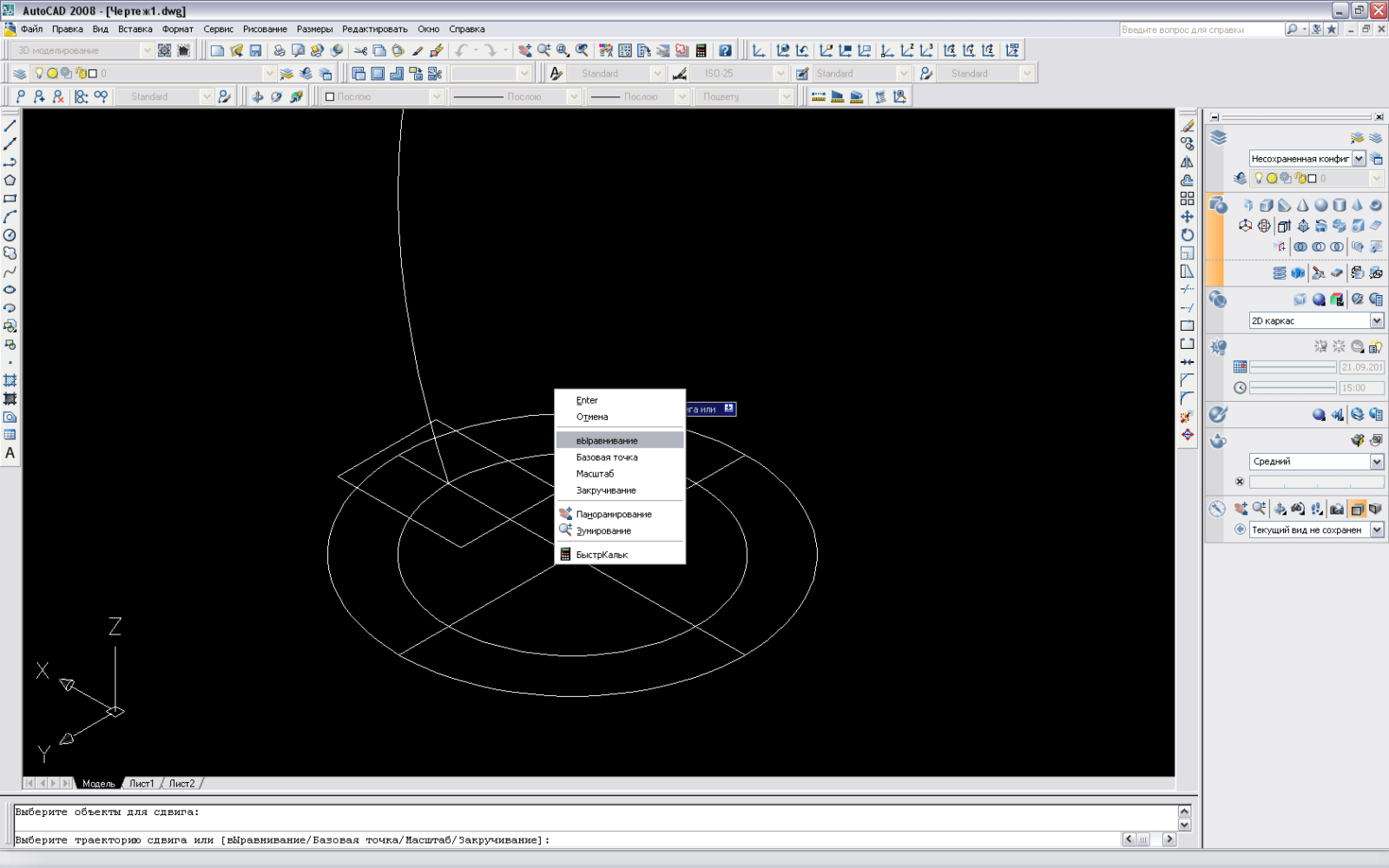Open the Рисование menu
The width and height of the screenshot is (1389, 868).
click(265, 30)
